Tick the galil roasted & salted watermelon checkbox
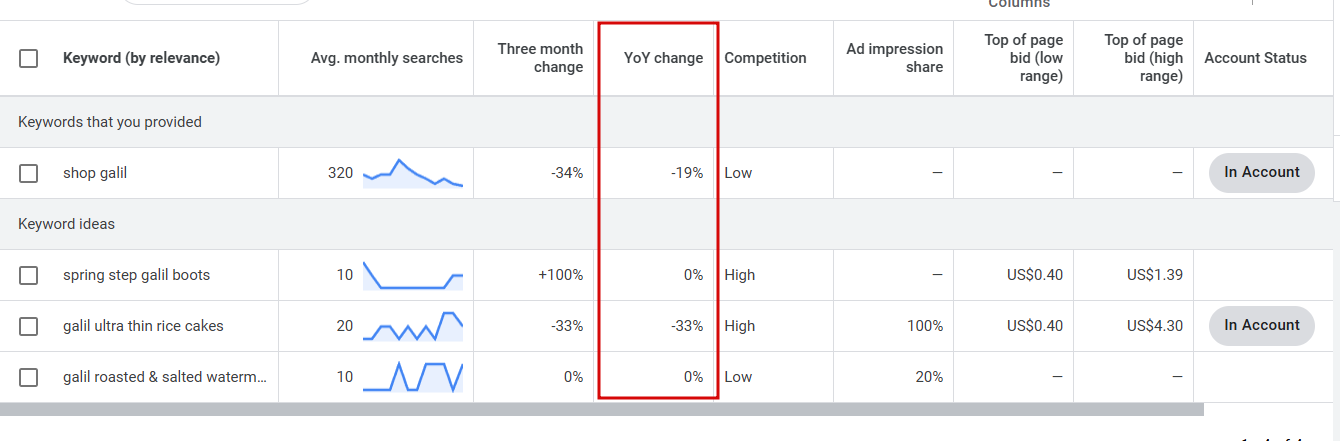Viewport: 1340px width, 441px height. [29, 377]
